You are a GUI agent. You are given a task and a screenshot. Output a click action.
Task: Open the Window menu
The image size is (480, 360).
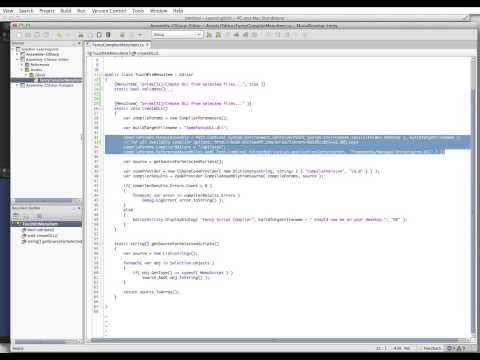[158, 11]
